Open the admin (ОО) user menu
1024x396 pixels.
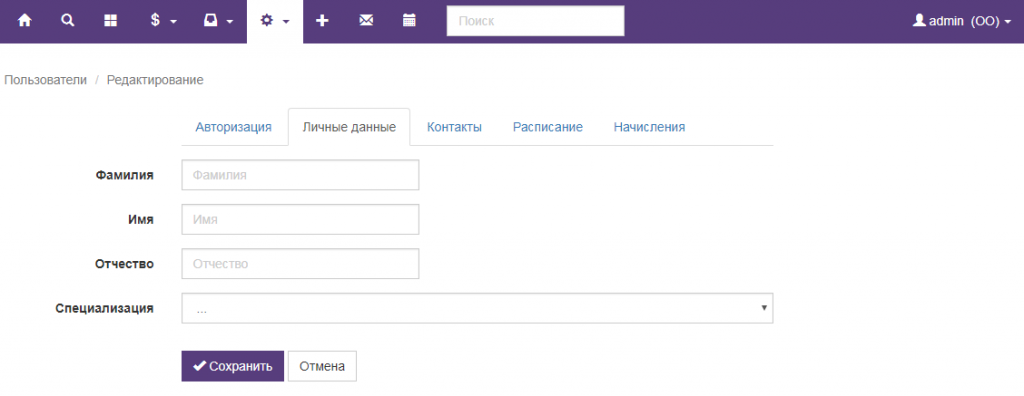click(x=962, y=21)
